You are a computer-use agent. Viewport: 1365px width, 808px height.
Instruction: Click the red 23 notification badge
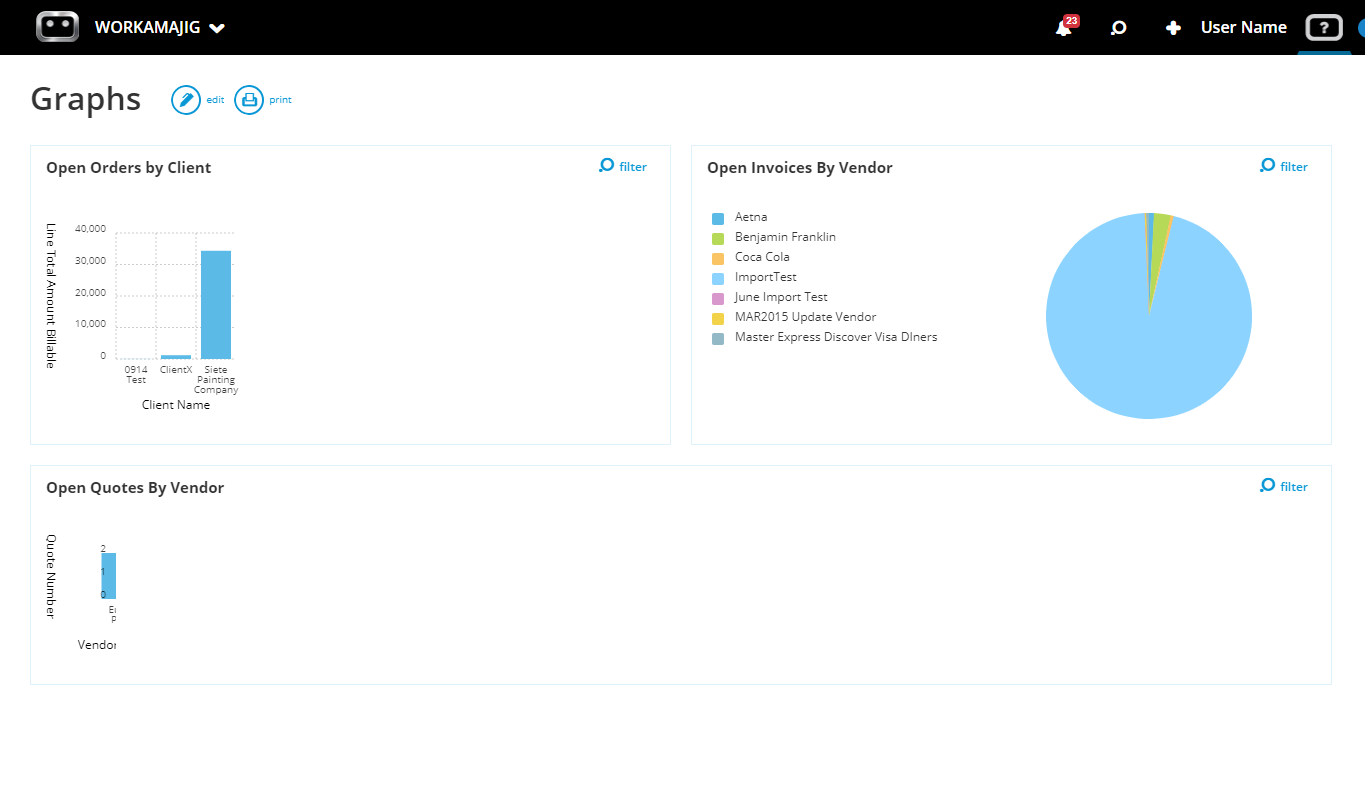click(1071, 20)
